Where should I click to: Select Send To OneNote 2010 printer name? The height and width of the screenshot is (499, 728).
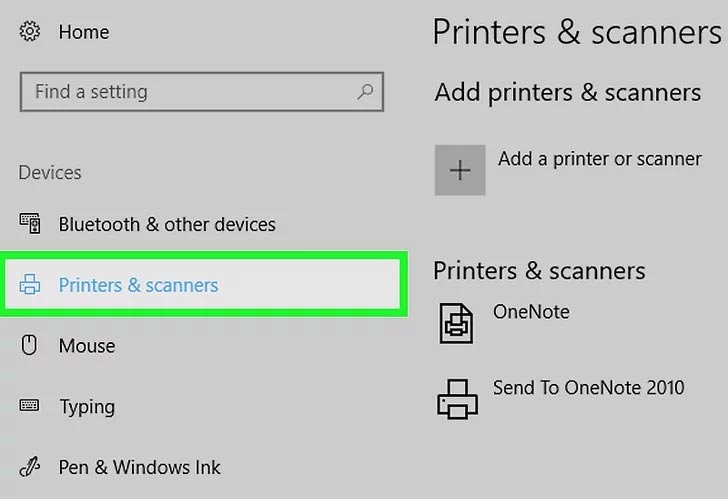click(x=588, y=388)
